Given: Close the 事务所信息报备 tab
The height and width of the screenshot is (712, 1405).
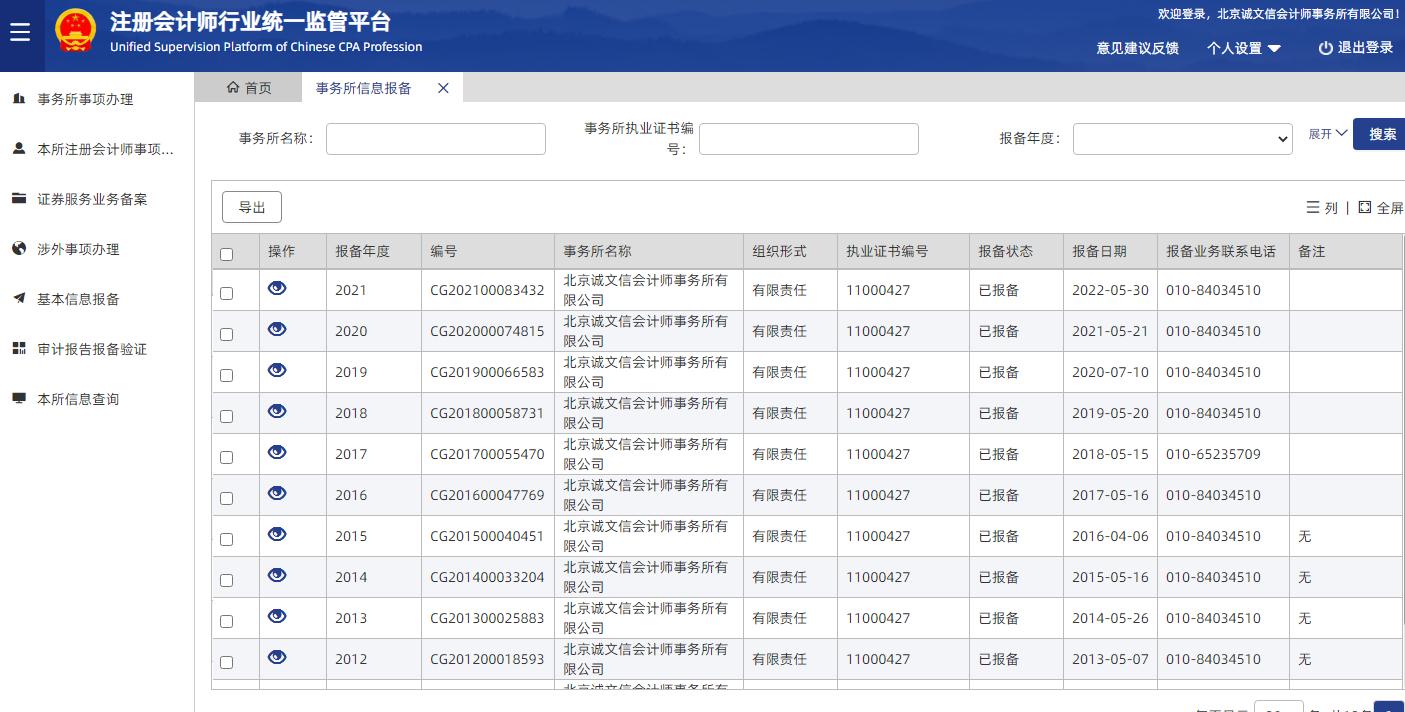Looking at the screenshot, I should click(x=443, y=88).
